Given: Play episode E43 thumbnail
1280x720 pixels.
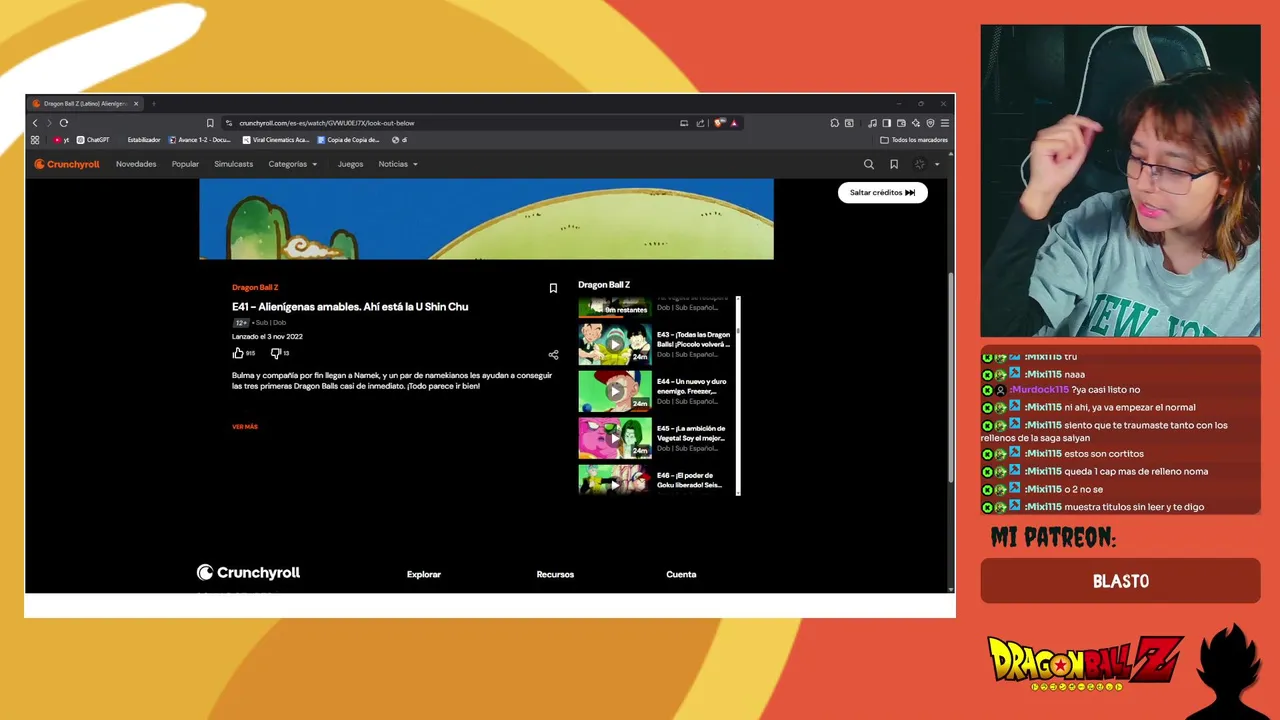Looking at the screenshot, I should pos(615,344).
